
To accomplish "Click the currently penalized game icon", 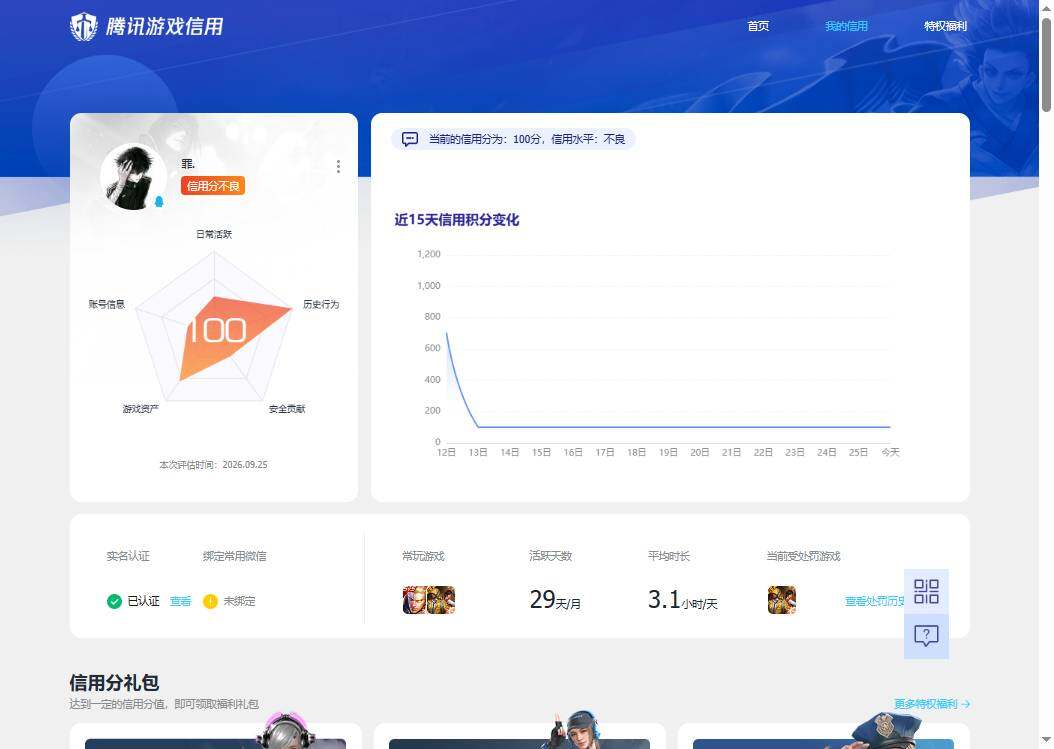I will point(782,600).
